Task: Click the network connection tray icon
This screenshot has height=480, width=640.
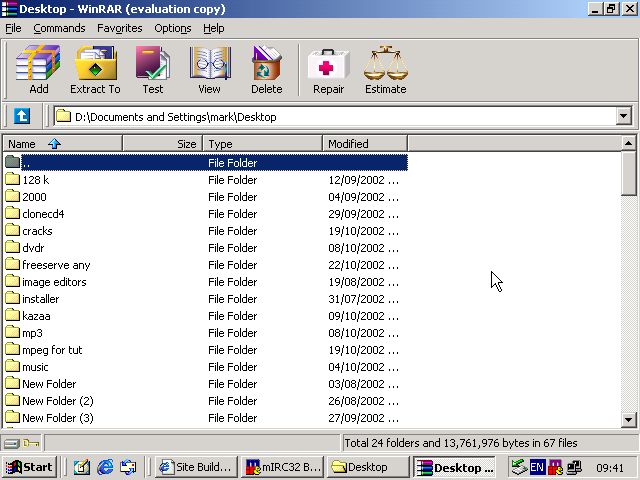Action: pos(574,467)
